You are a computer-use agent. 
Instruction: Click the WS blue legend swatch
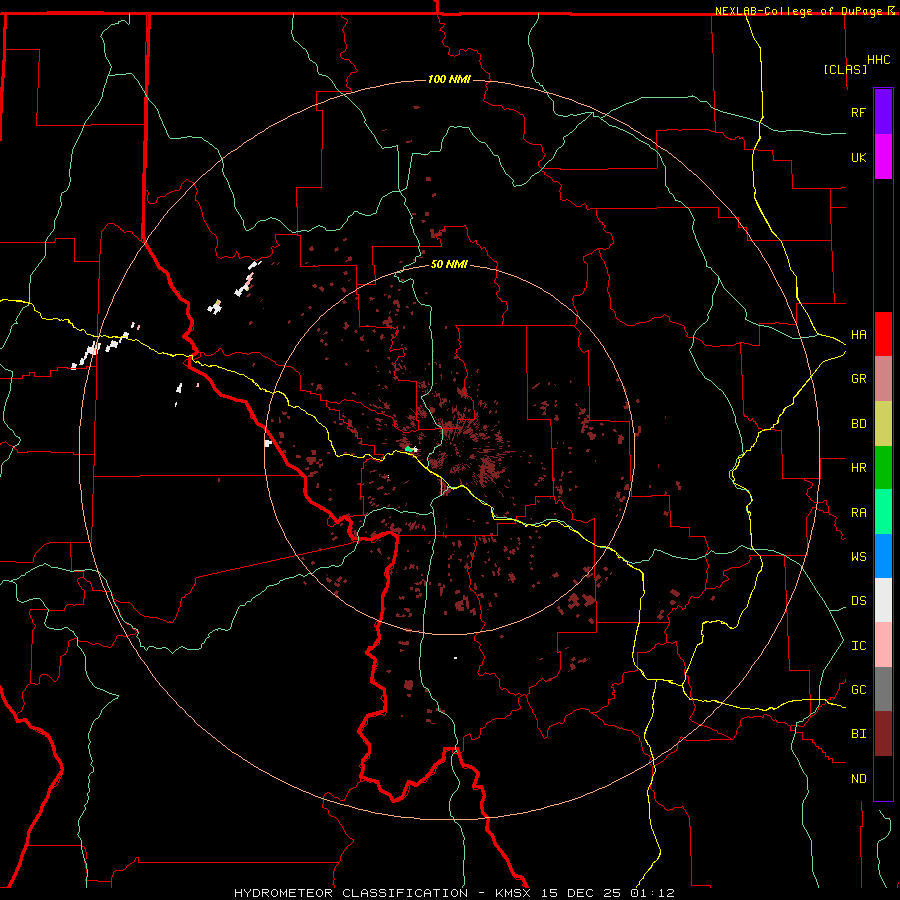(x=883, y=556)
